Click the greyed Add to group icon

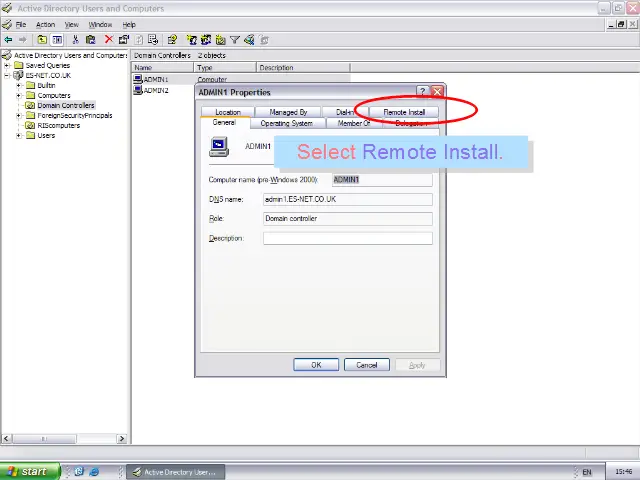[264, 40]
